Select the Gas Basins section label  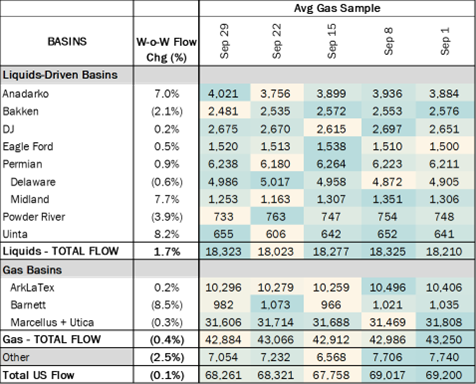(x=32, y=270)
